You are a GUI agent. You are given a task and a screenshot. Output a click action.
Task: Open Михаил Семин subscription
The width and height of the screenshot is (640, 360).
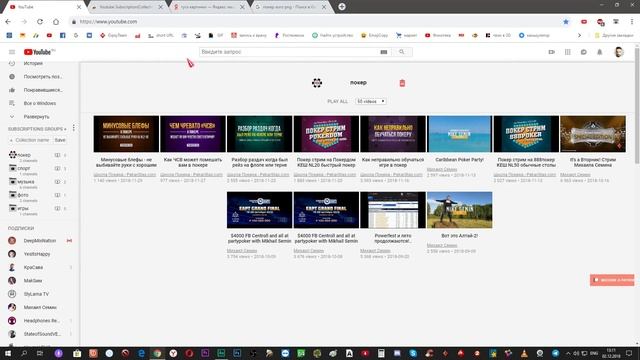(x=40, y=307)
